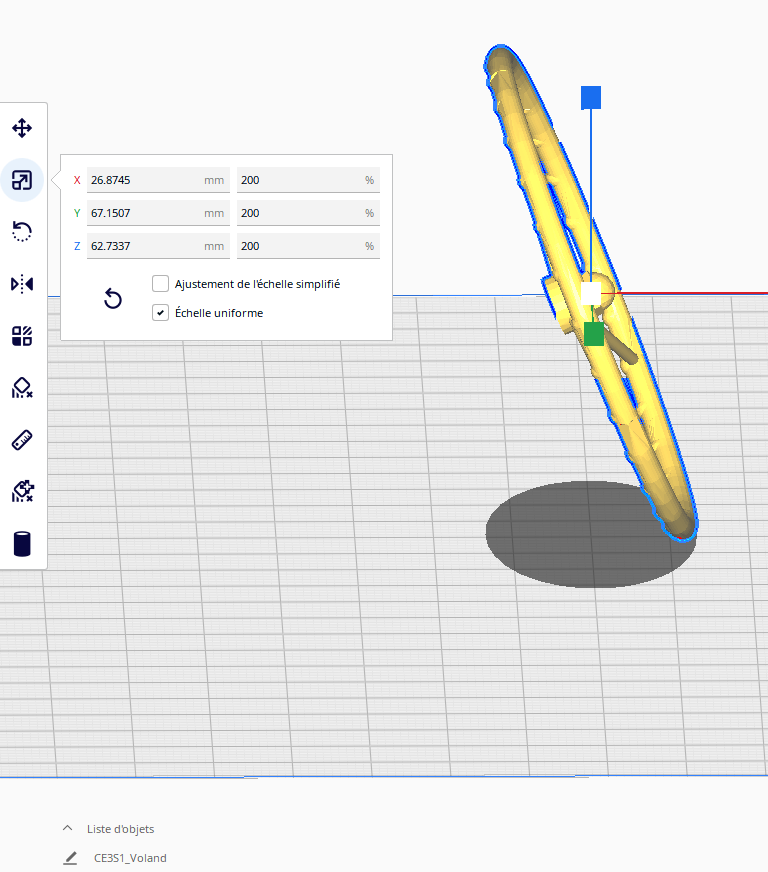
Task: Edit the X scale percentage field
Action: (308, 180)
